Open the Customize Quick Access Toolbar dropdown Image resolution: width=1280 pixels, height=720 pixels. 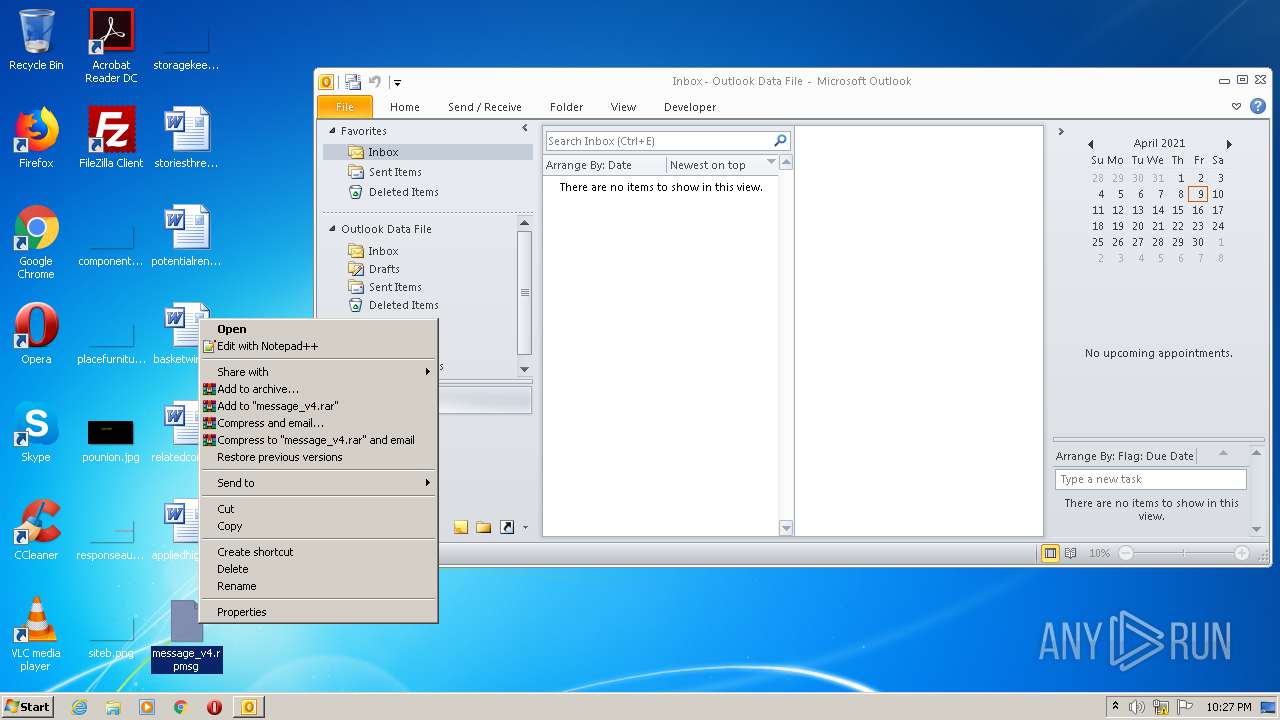(x=397, y=83)
